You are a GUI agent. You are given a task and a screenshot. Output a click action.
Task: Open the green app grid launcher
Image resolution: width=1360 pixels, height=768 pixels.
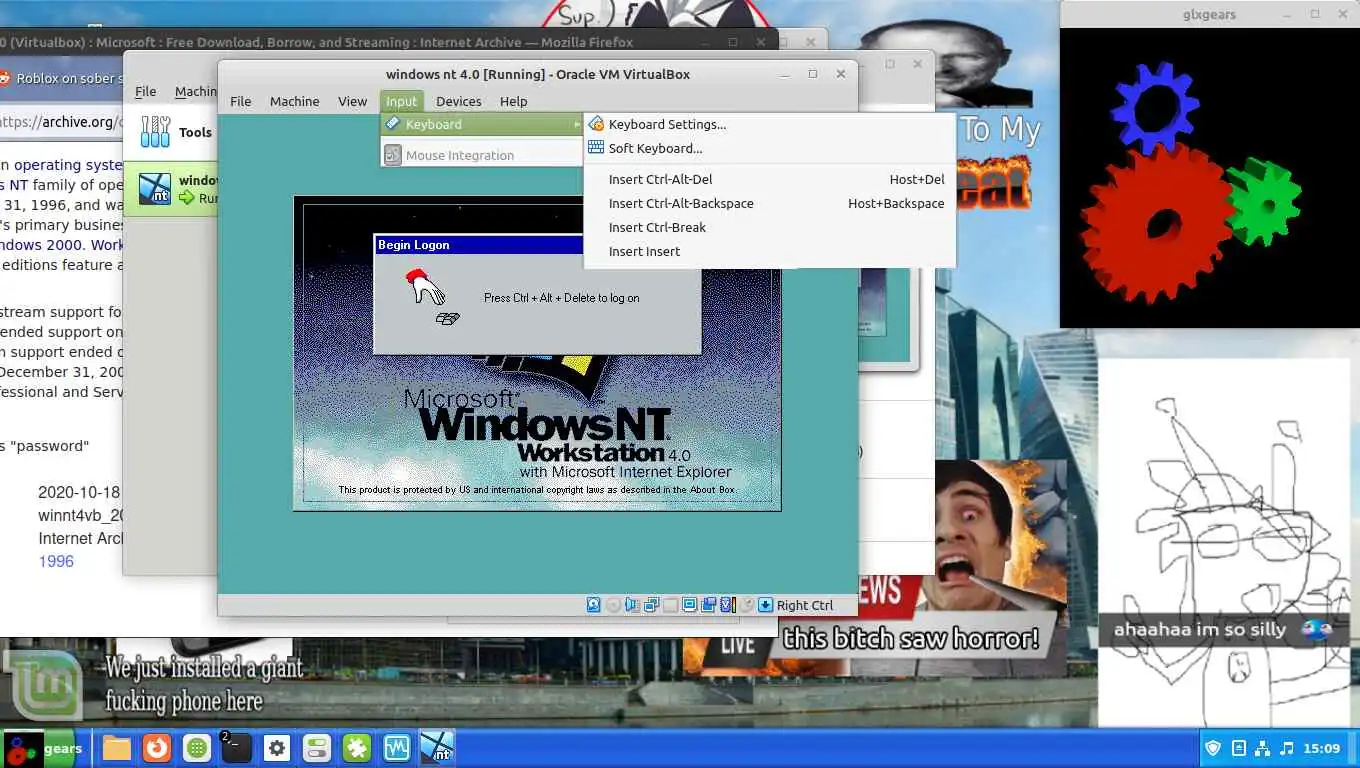[196, 748]
